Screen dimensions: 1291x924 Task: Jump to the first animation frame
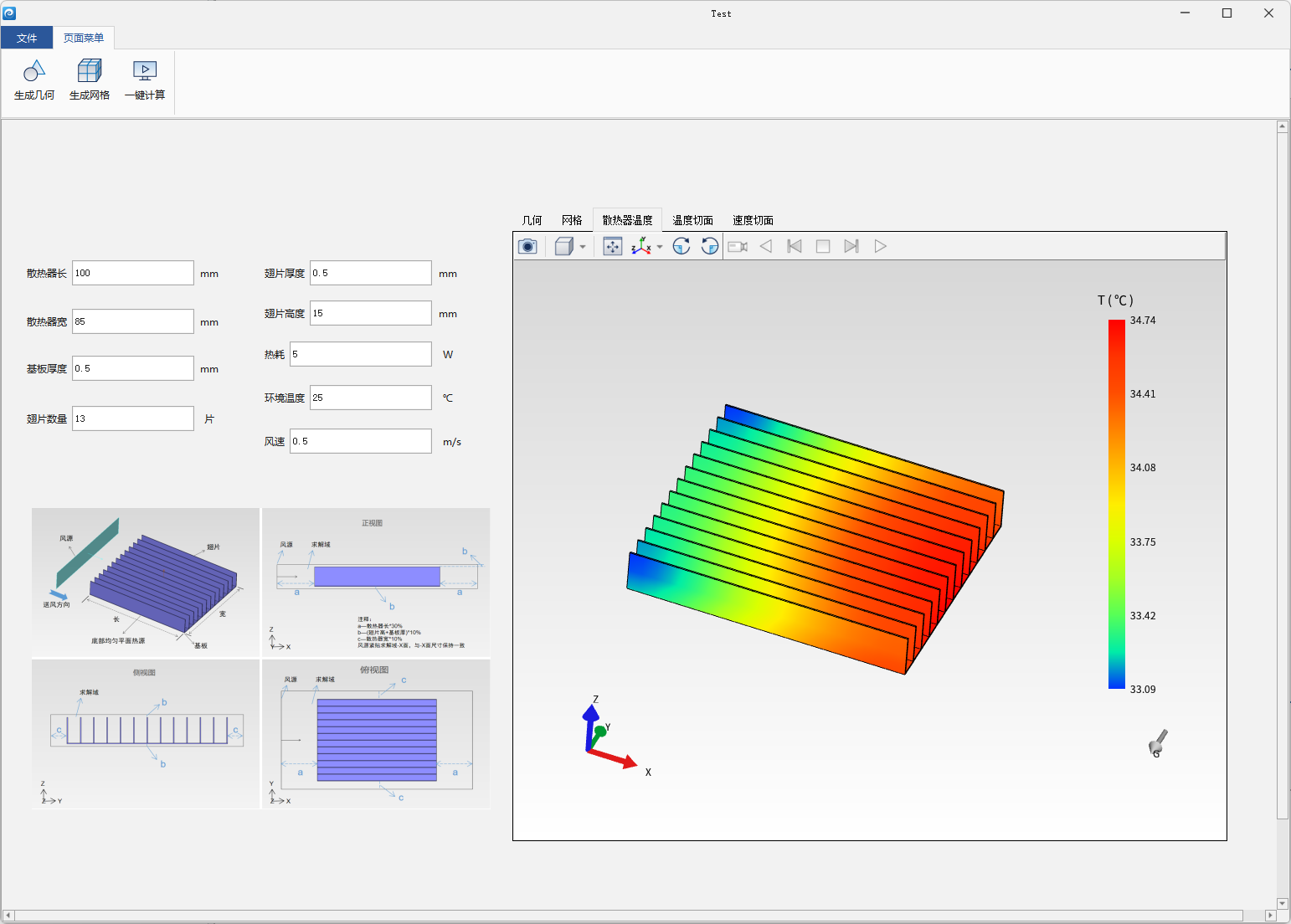point(795,246)
